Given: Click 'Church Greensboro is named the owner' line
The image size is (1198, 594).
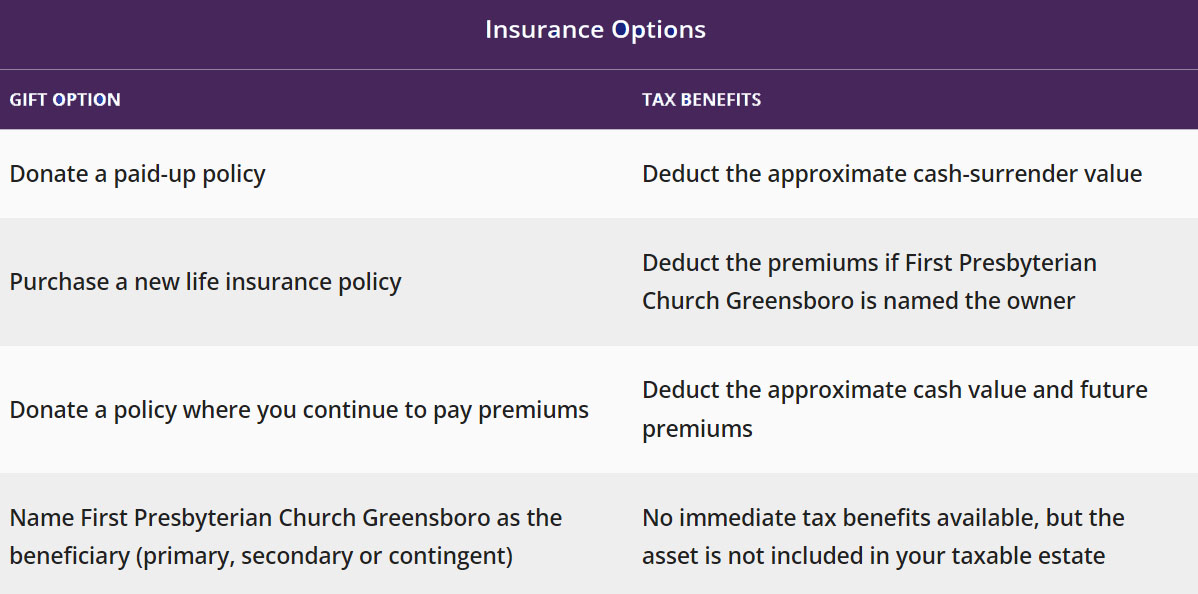Looking at the screenshot, I should (x=858, y=301).
